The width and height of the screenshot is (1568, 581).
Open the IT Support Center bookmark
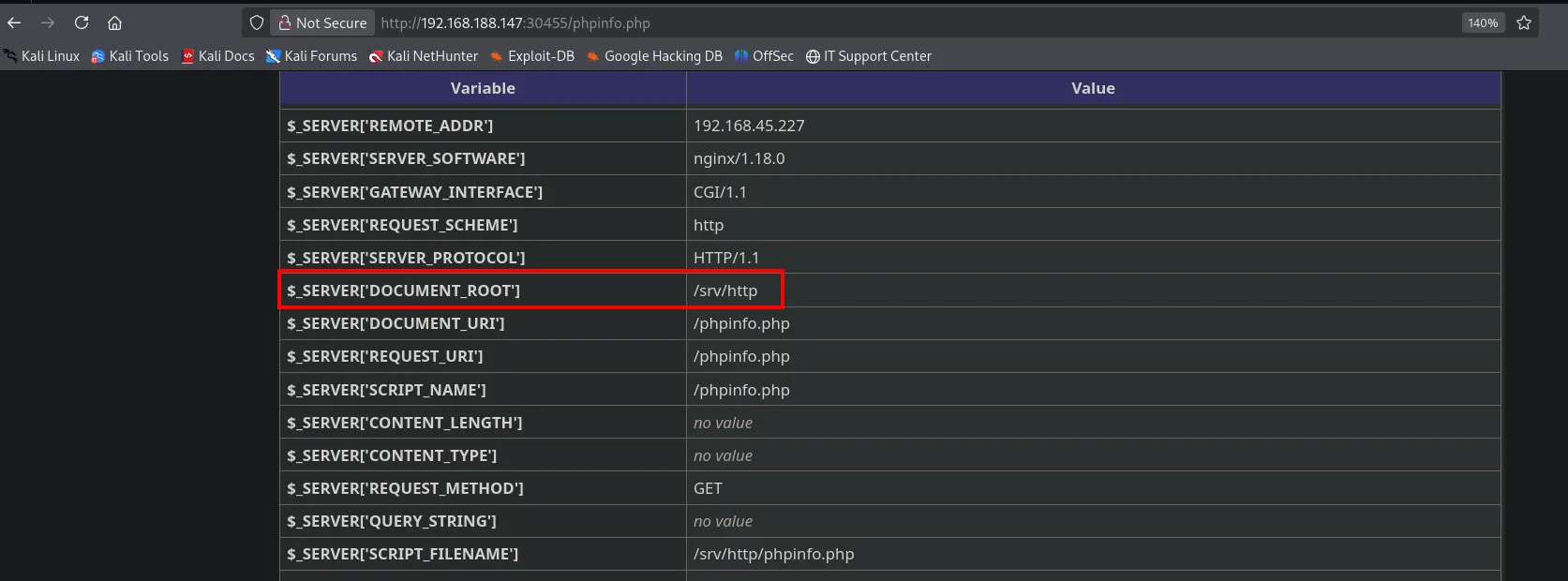pos(868,56)
